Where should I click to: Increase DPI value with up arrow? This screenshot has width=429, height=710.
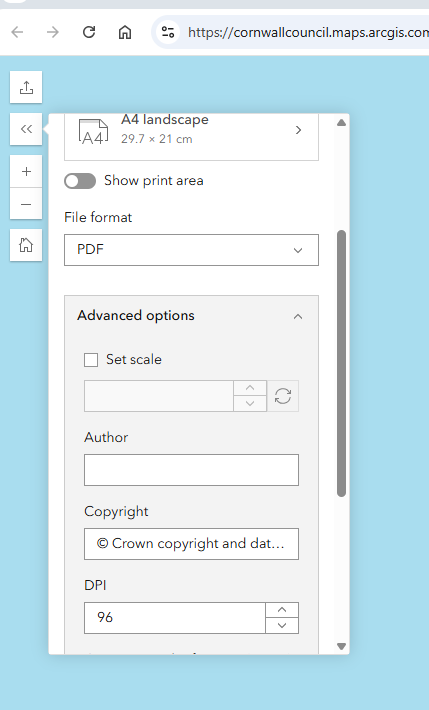click(282, 610)
